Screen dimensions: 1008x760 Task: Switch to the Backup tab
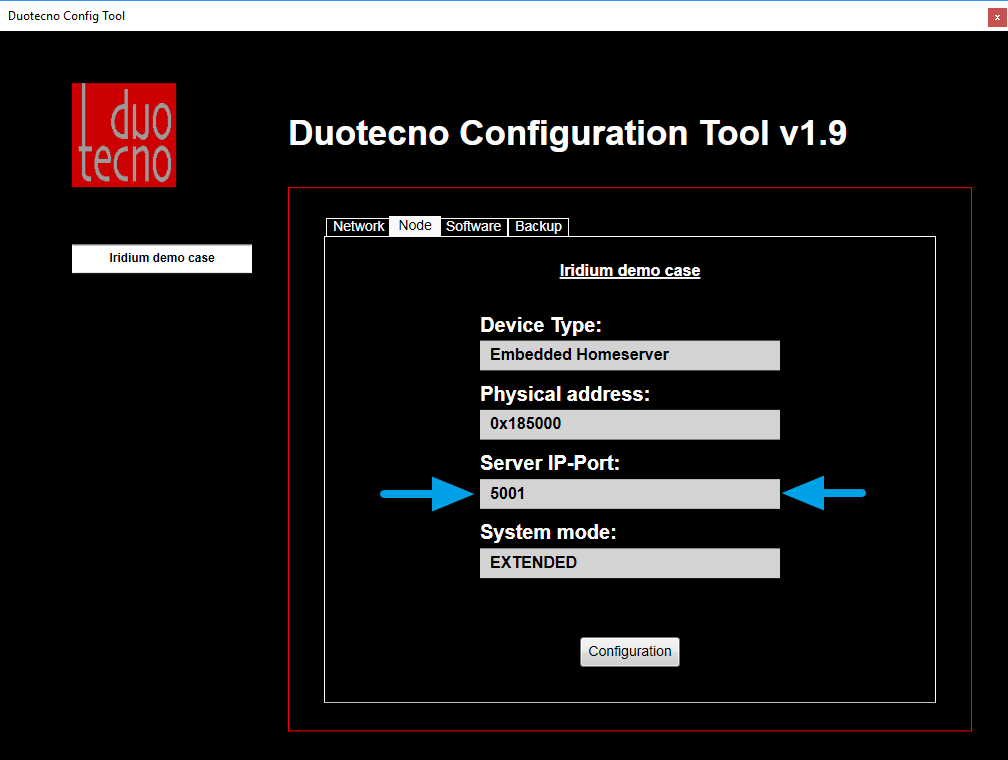point(538,226)
